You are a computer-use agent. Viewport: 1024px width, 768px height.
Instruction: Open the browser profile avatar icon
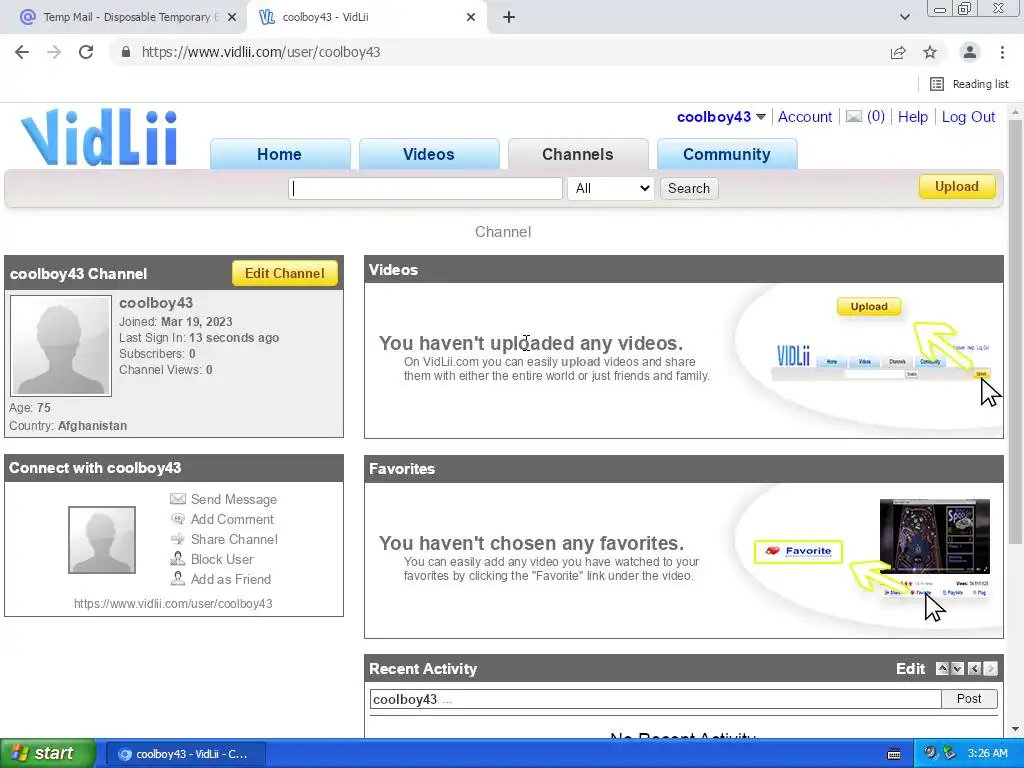970,52
